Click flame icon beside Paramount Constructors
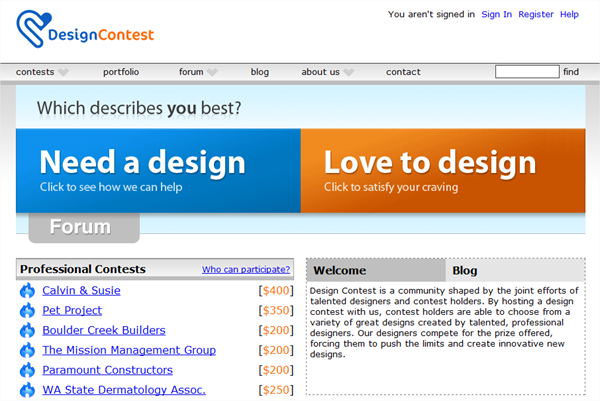The image size is (600, 401). click(27, 371)
